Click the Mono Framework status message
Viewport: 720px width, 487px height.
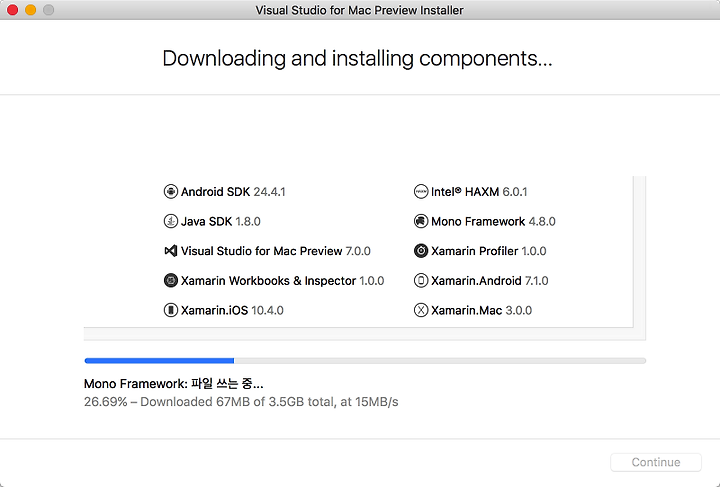coord(174,384)
